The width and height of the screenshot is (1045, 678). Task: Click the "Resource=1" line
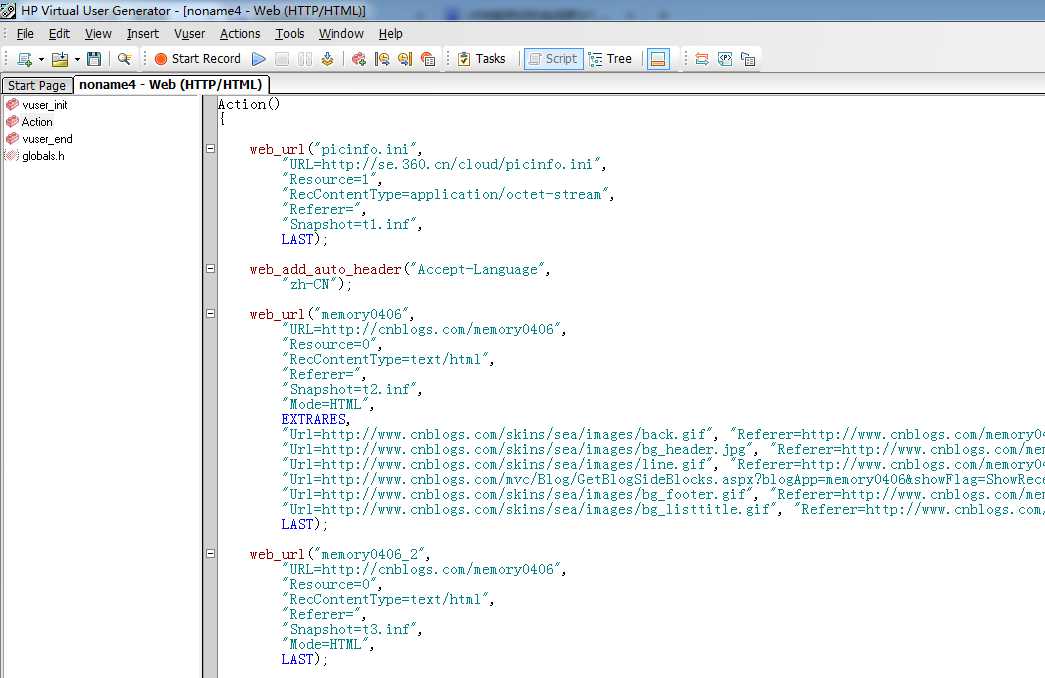332,179
